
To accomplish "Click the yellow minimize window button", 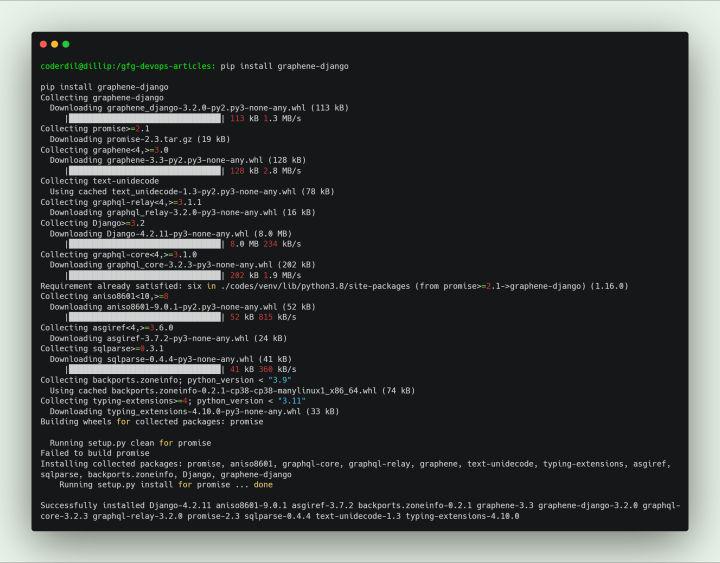I will click(55, 44).
